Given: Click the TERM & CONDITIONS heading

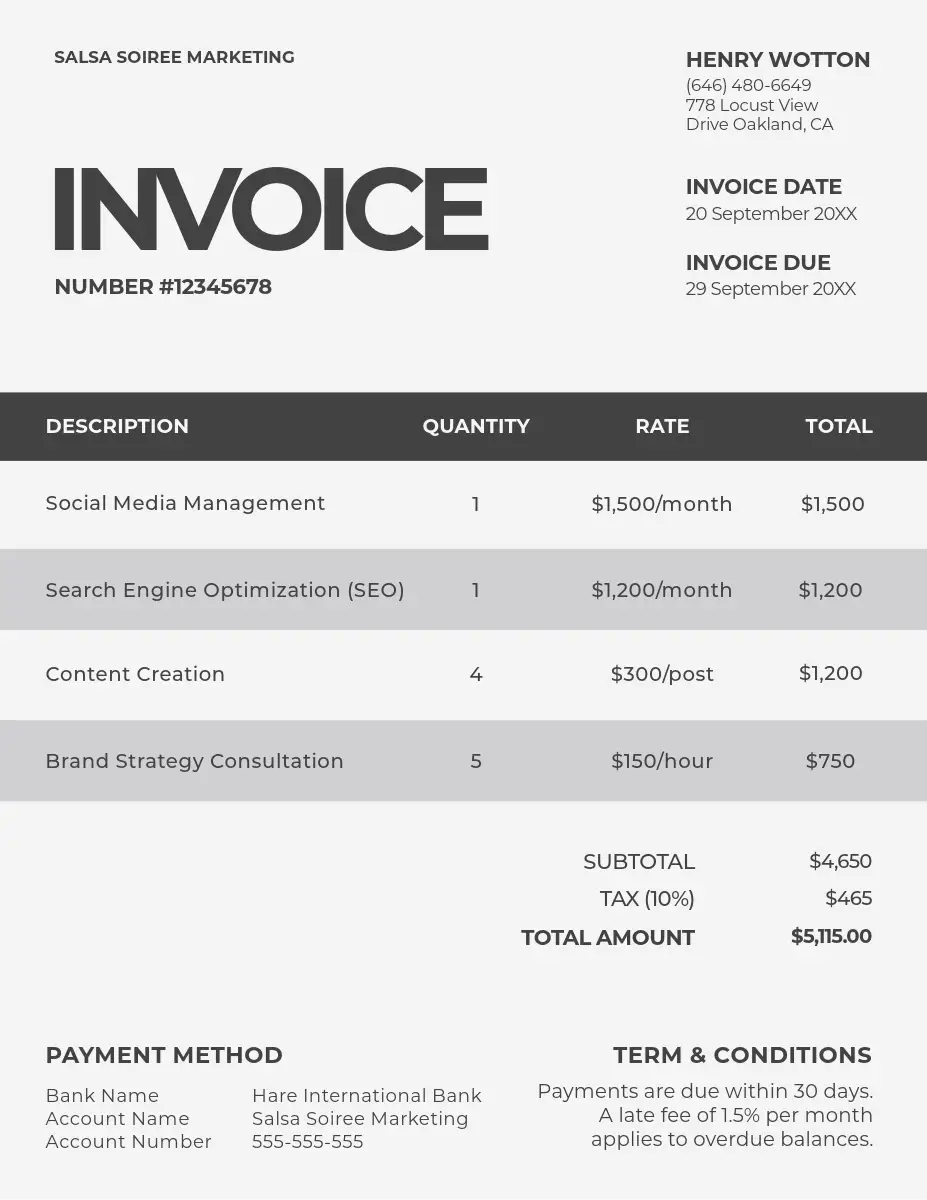Looking at the screenshot, I should (742, 1056).
